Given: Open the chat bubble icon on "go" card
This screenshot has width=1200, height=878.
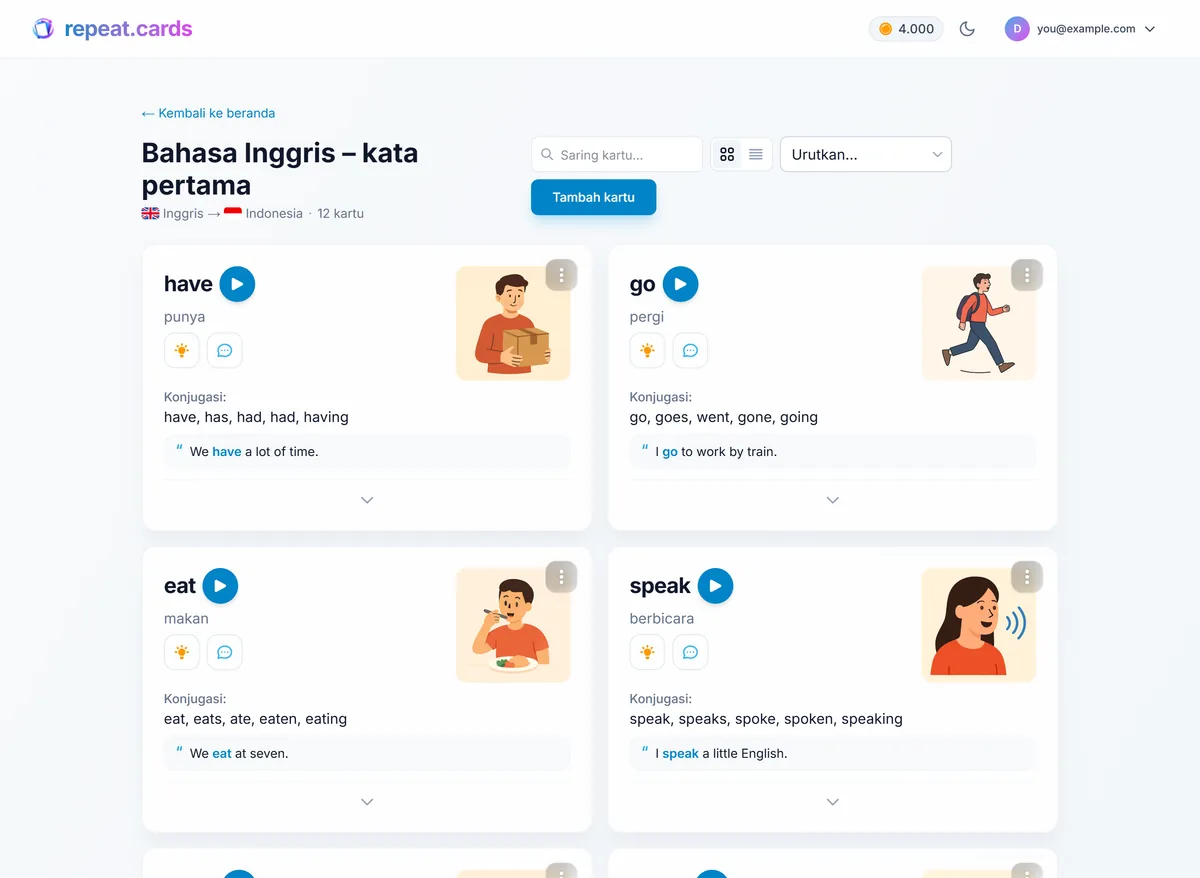Looking at the screenshot, I should tap(691, 350).
